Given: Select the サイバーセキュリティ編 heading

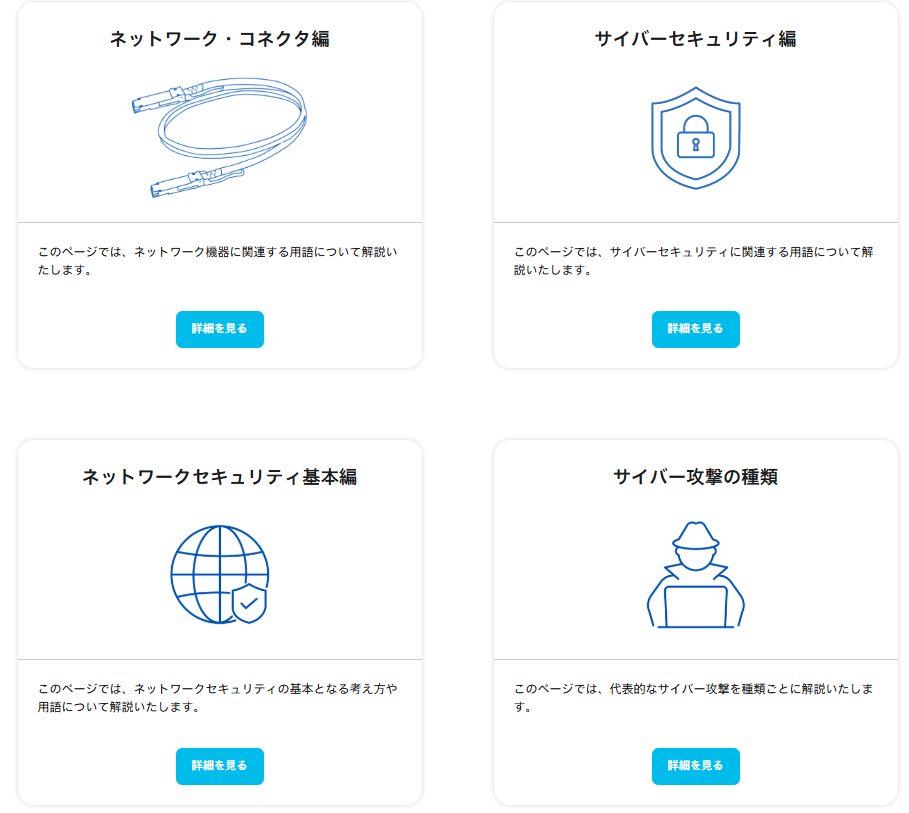Looking at the screenshot, I should pyautogui.click(x=696, y=36).
